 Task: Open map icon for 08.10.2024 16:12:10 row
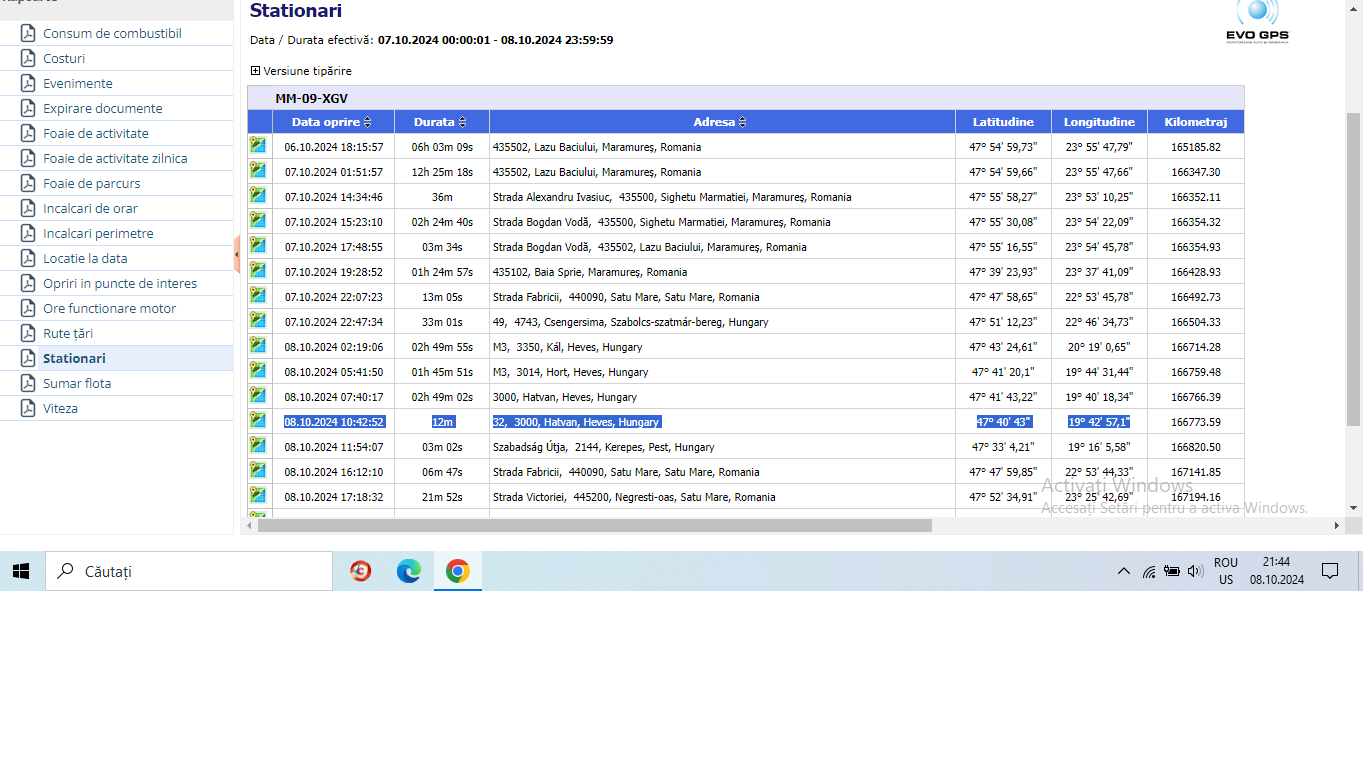[258, 470]
